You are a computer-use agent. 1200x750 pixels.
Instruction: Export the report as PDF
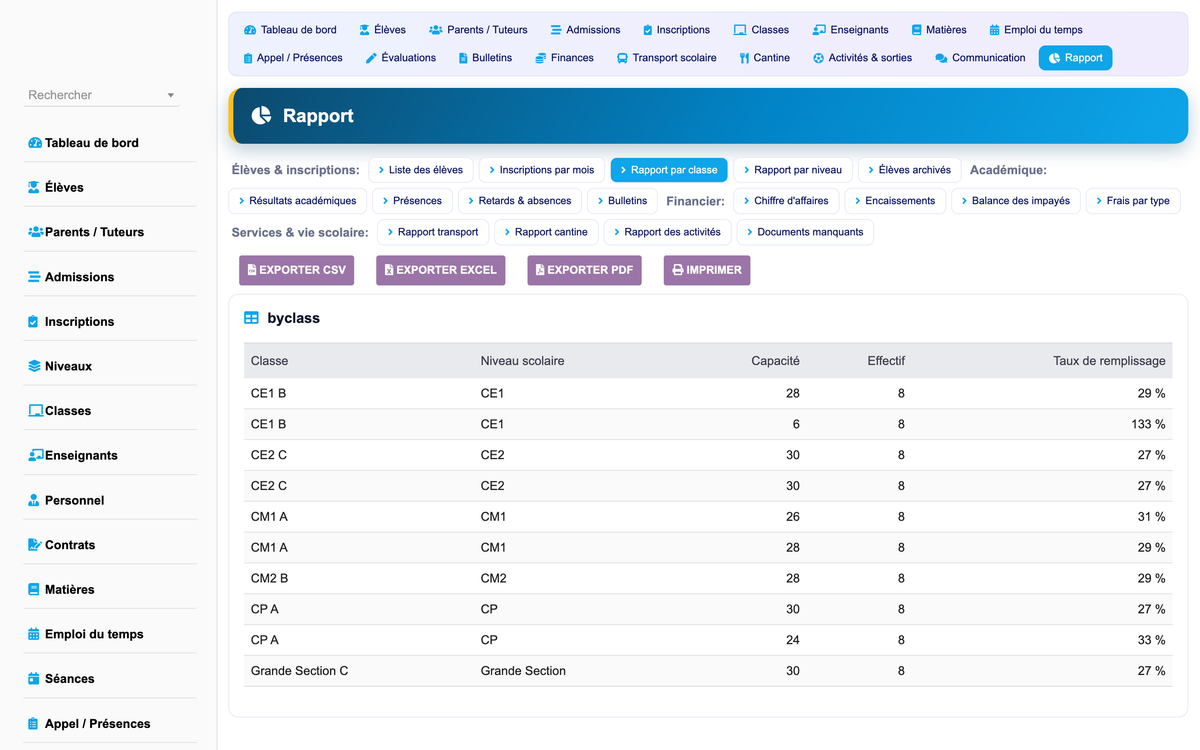click(x=584, y=270)
